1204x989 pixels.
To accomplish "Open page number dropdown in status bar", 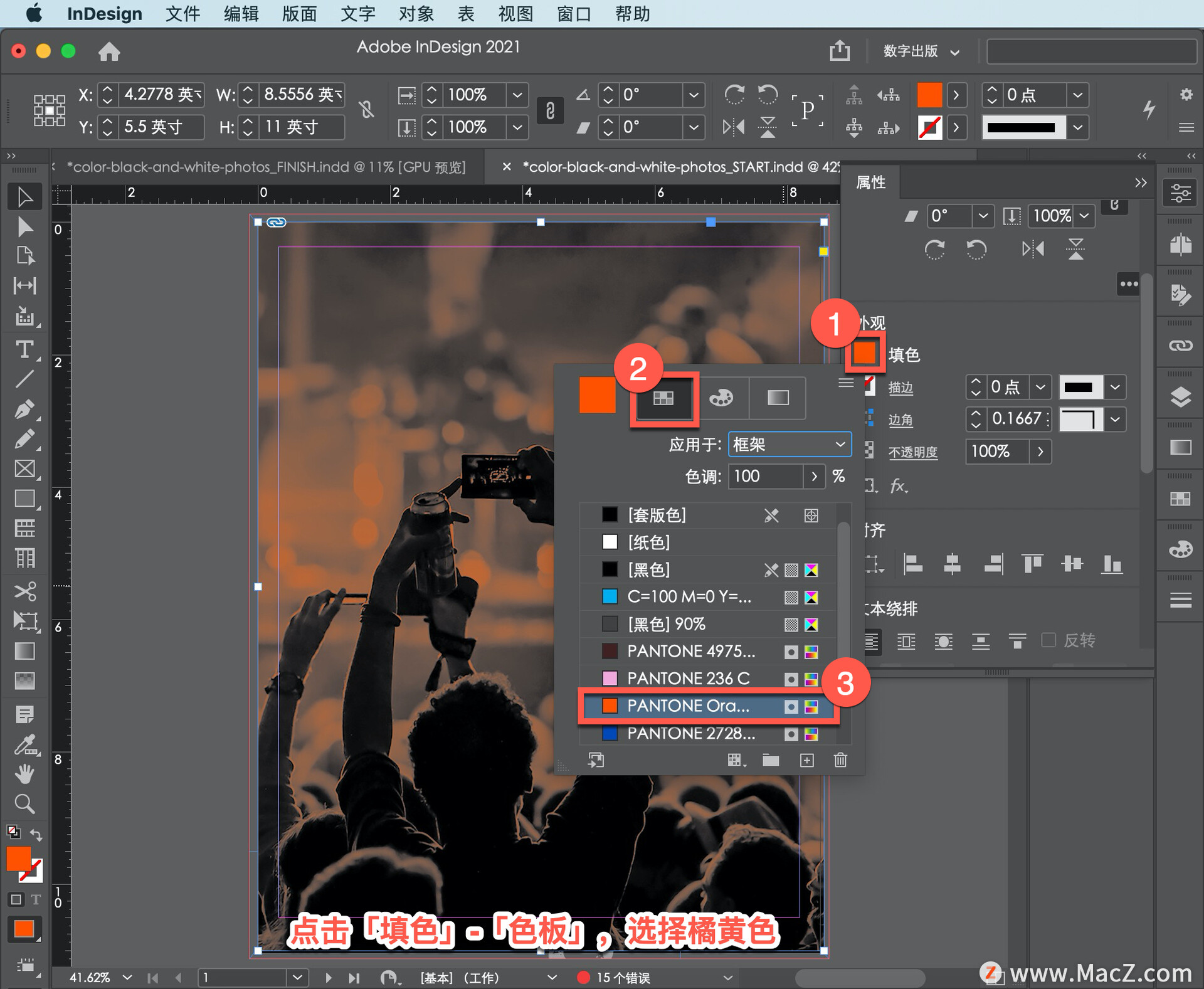I will pos(298,978).
